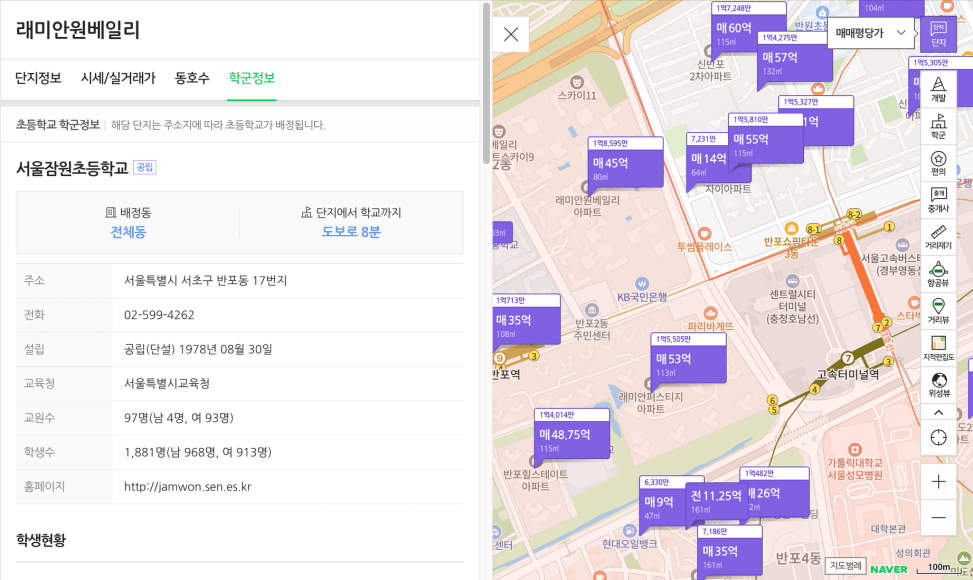Click the left panel vertical scrollbar

coord(486,83)
